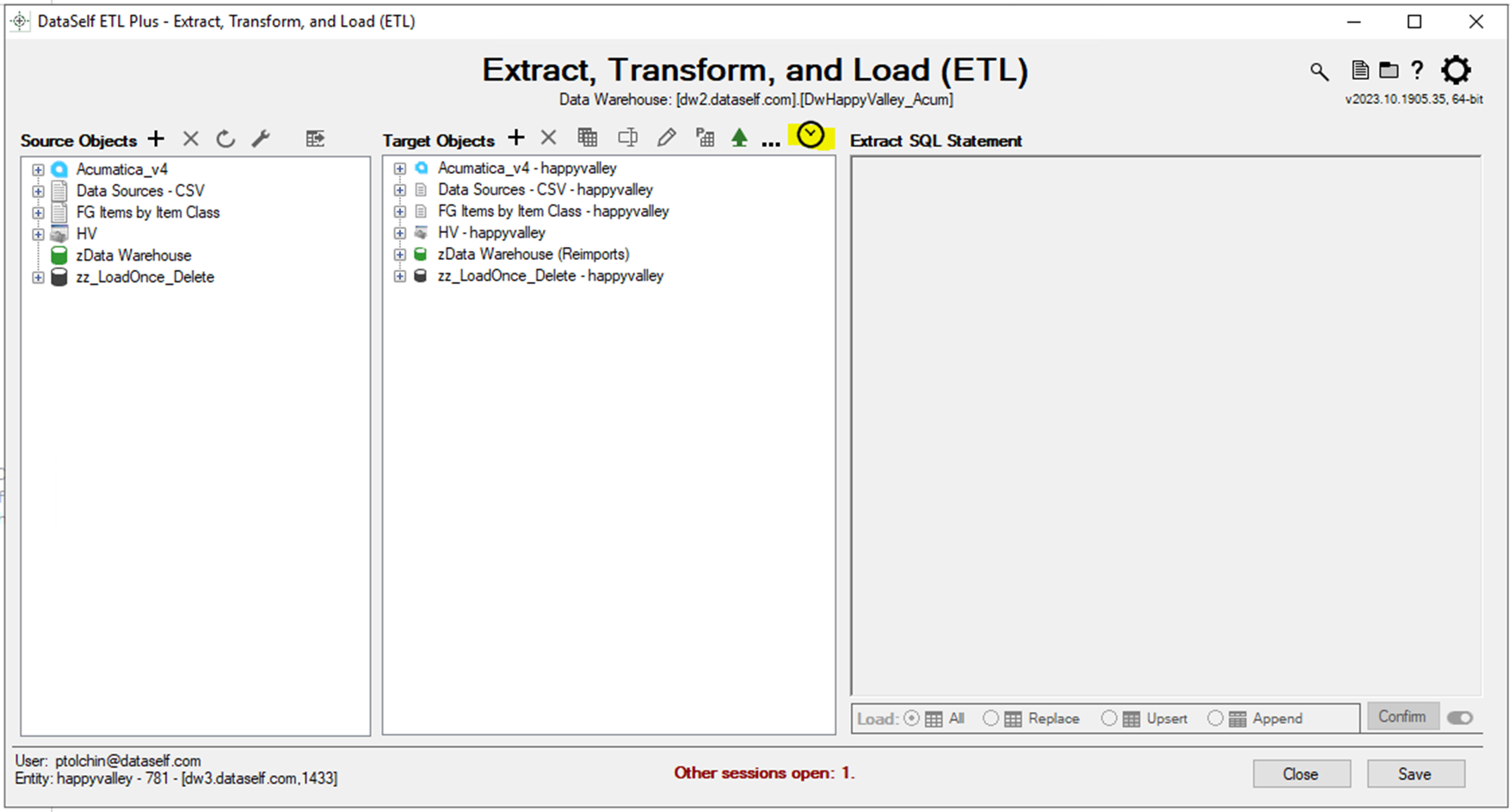Delete selected source object with X icon
This screenshot has width=1510, height=812.
191,138
